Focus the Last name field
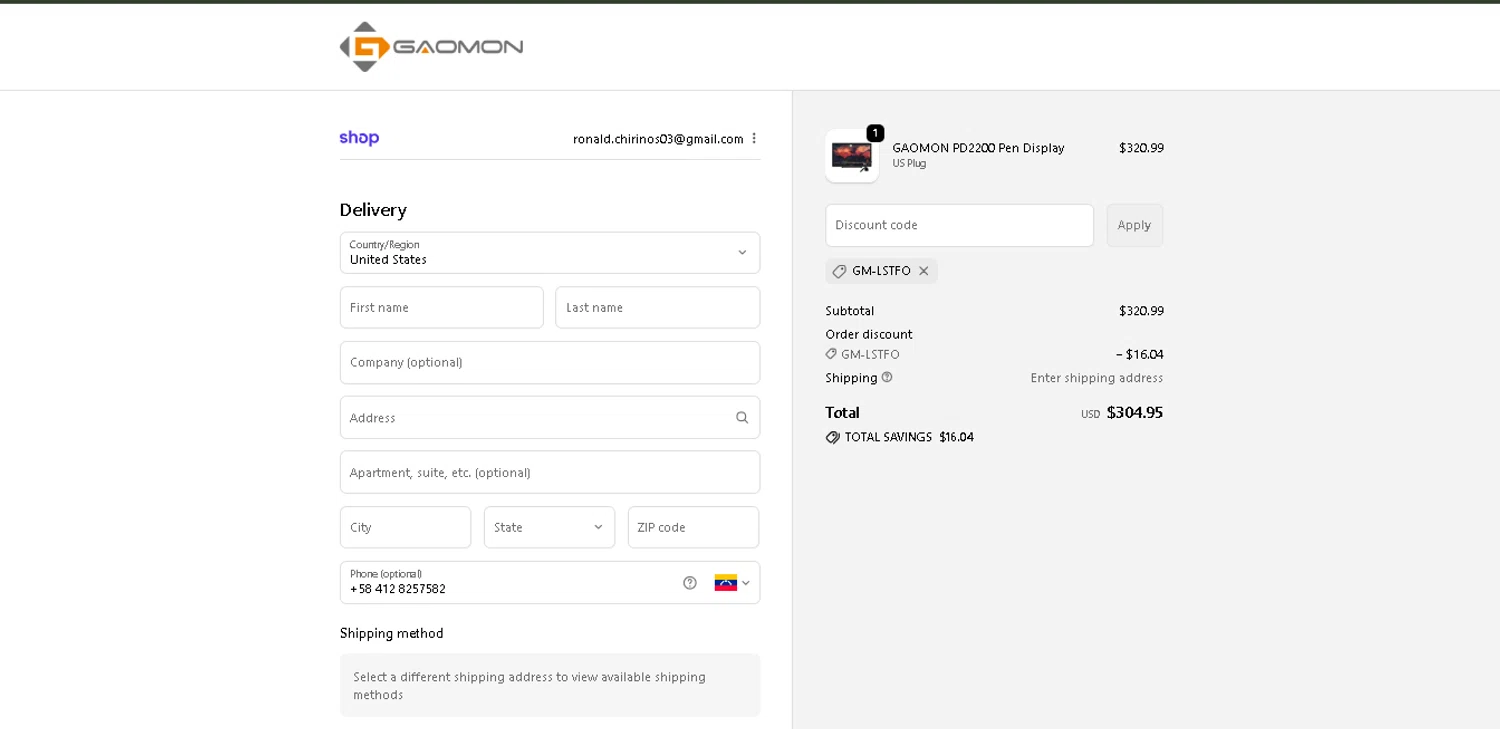Image resolution: width=1500 pixels, height=729 pixels. pyautogui.click(x=658, y=308)
